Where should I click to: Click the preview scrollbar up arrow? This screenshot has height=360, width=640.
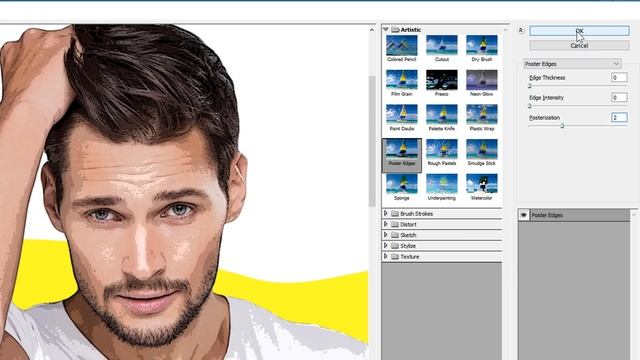pos(372,30)
